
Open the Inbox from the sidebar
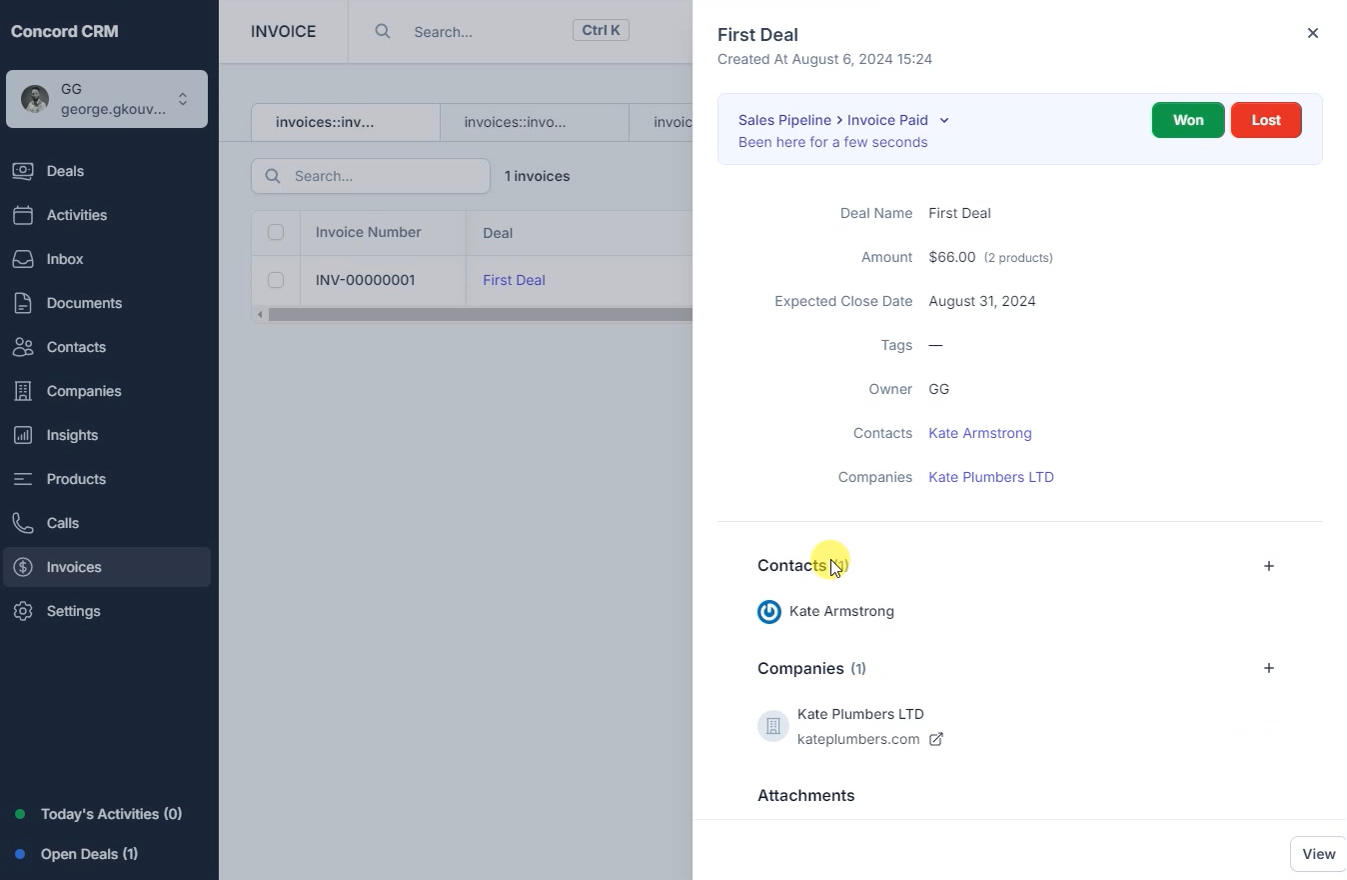(64, 259)
